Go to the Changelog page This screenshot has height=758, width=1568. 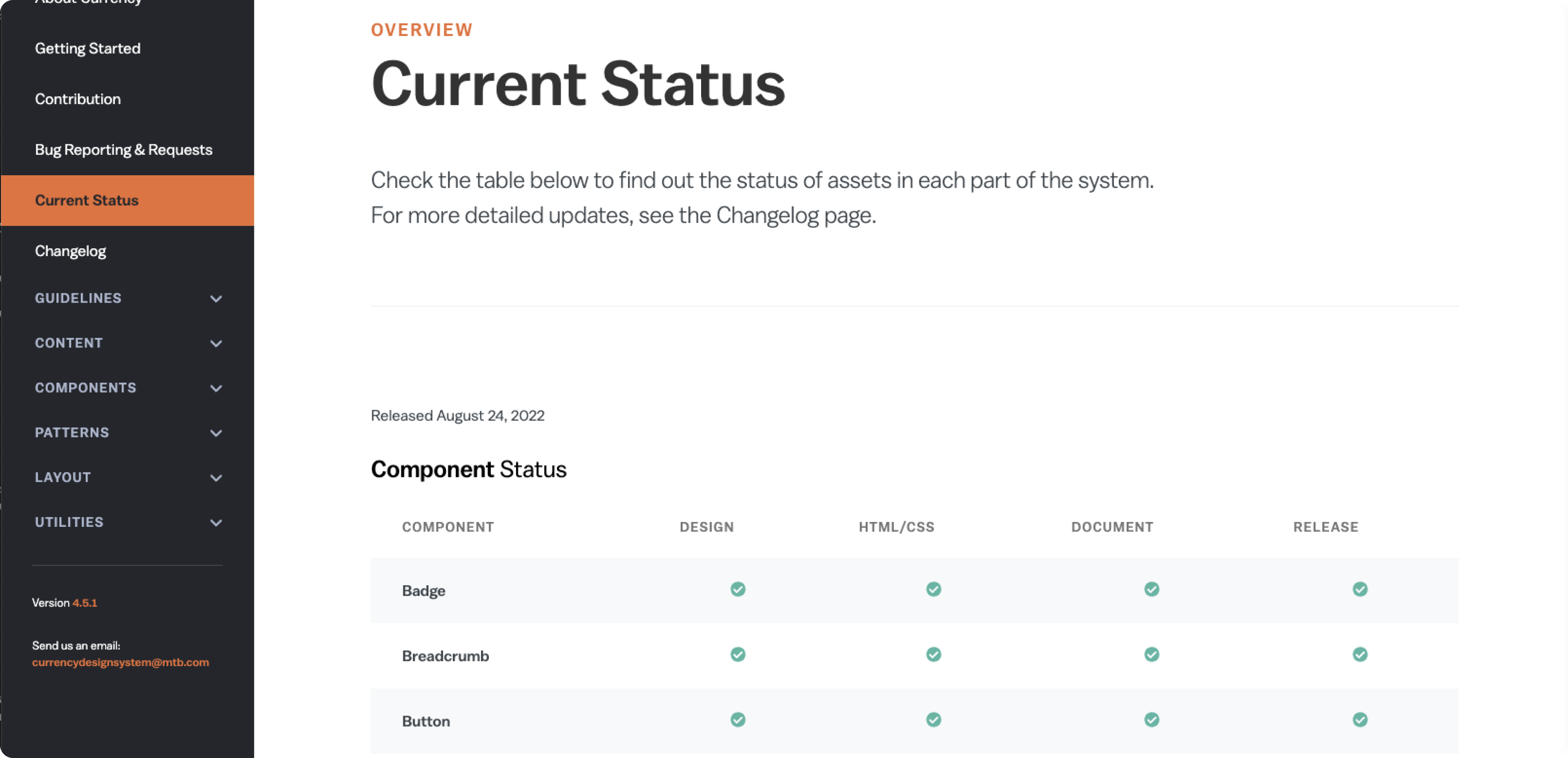coord(71,251)
